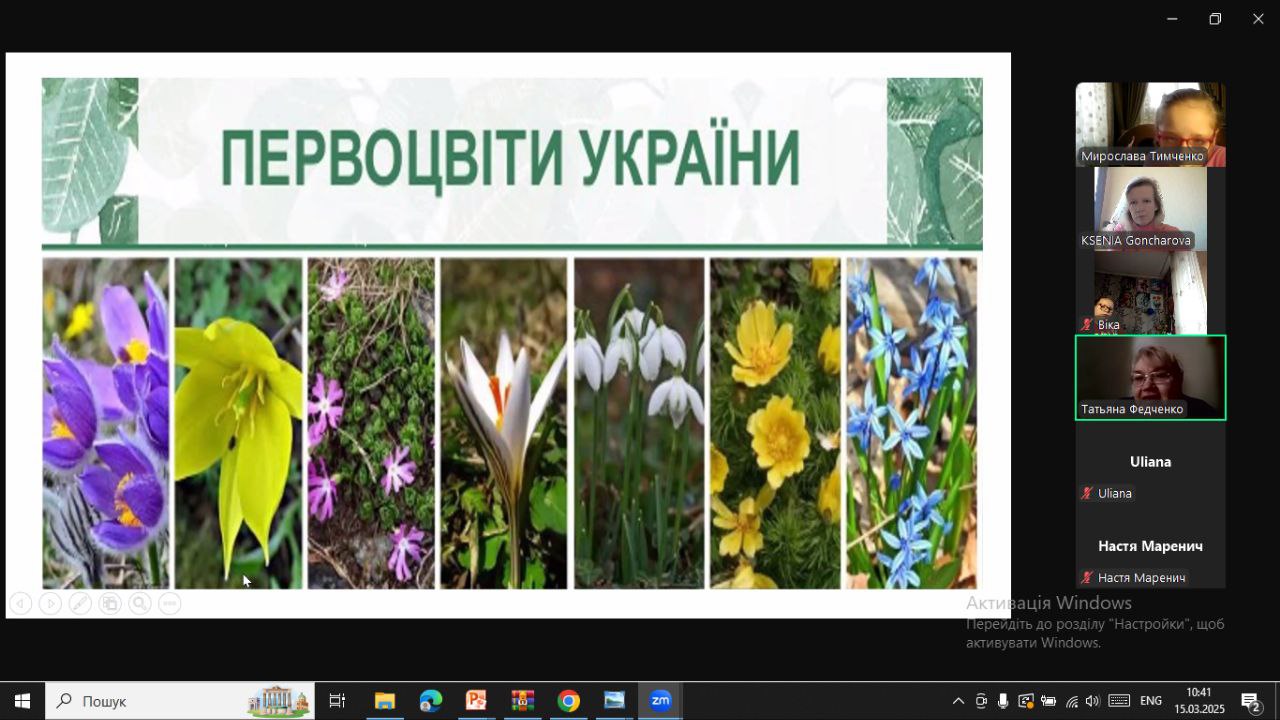
Task: Click the see-all-slides icon
Action: [110, 604]
